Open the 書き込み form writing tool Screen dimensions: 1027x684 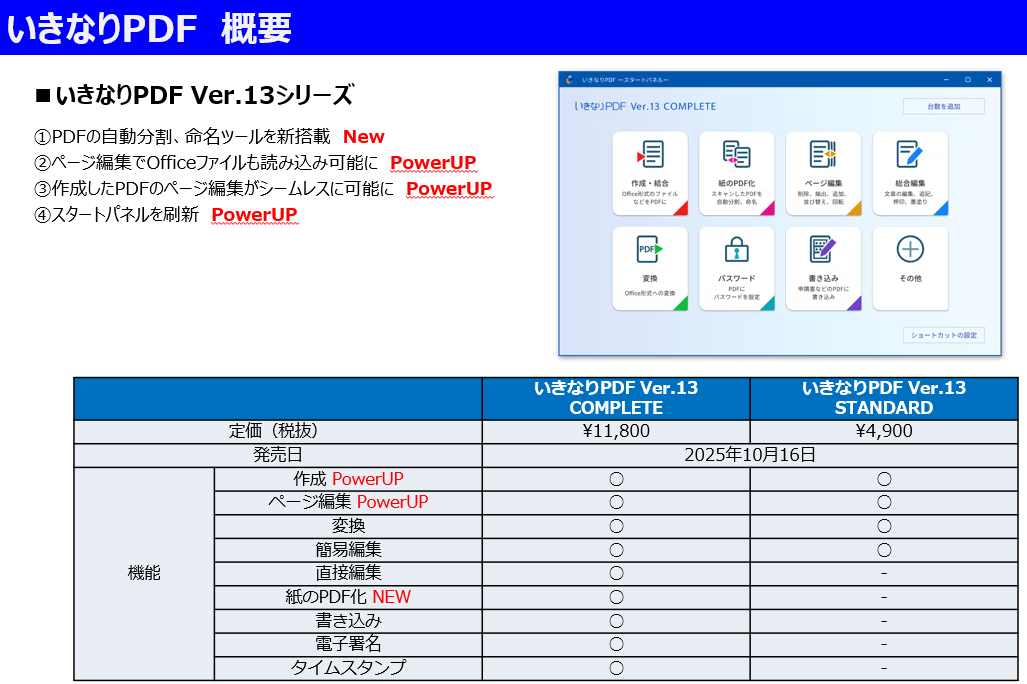click(824, 268)
